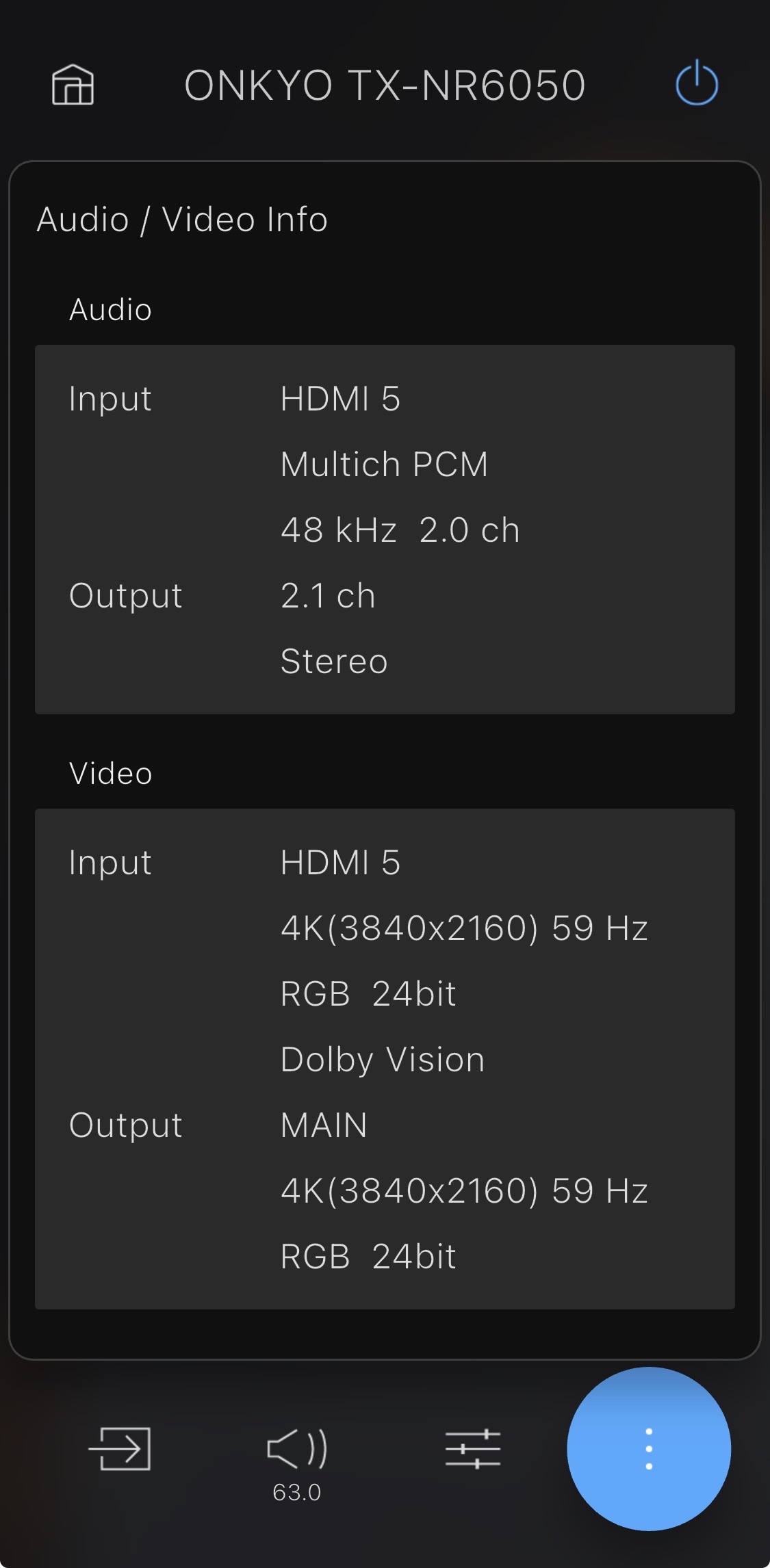Tap the ONKYO TX-NR6050 device title

[385, 86]
